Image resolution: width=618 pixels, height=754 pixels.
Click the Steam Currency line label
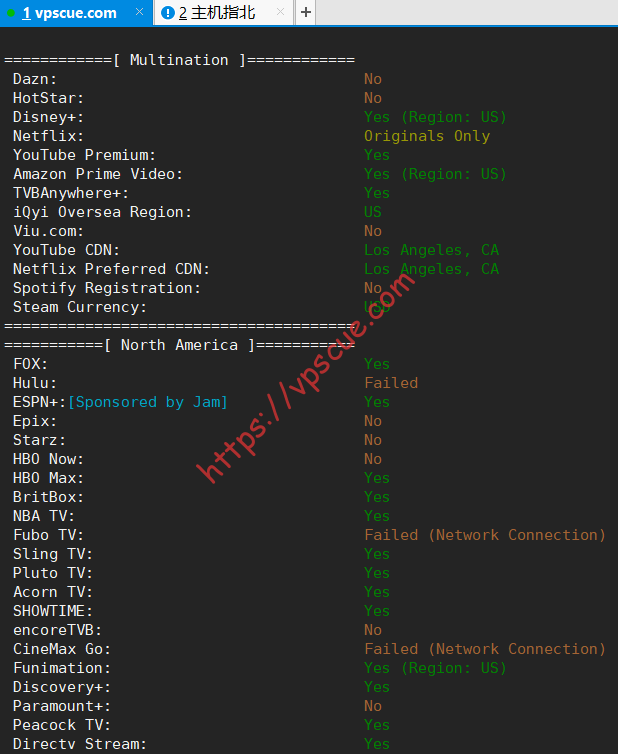click(80, 307)
